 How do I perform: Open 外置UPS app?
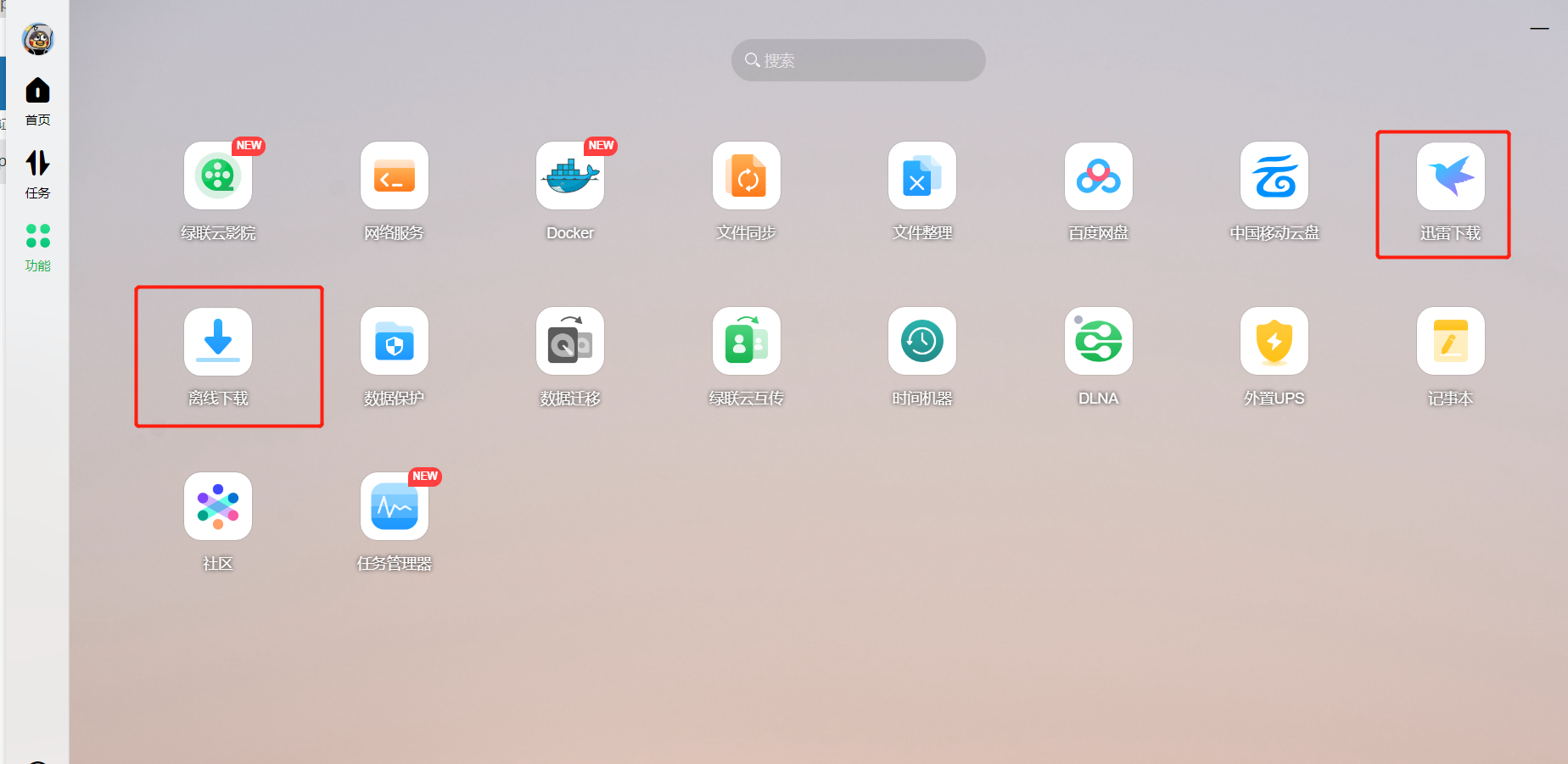[1274, 341]
